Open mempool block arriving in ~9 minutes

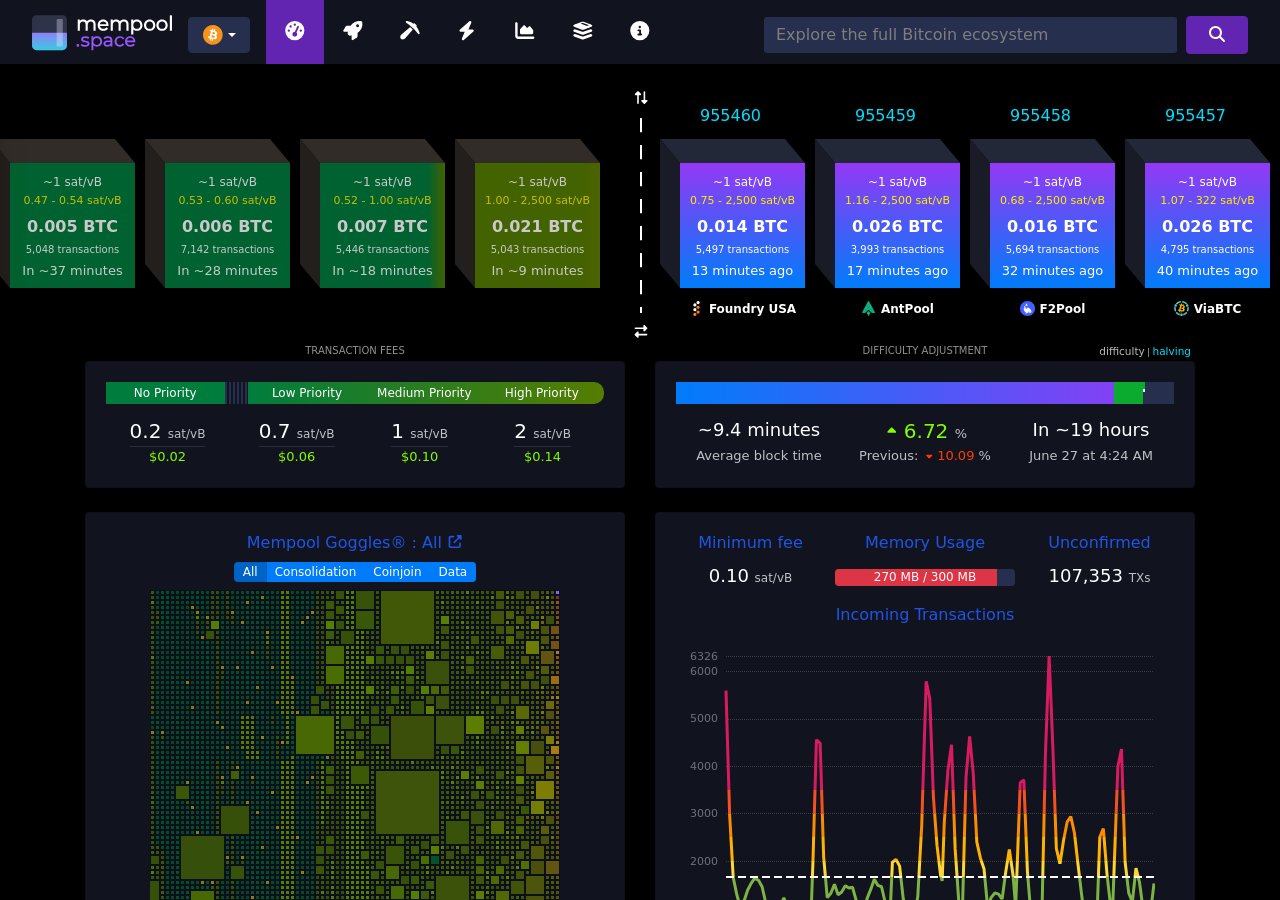(537, 225)
